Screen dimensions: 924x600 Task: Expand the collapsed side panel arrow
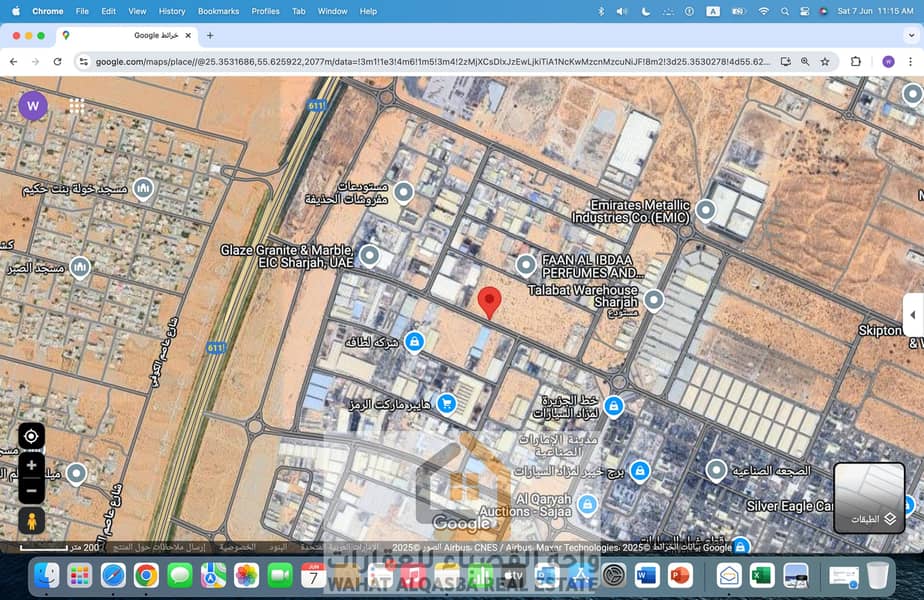point(913,315)
